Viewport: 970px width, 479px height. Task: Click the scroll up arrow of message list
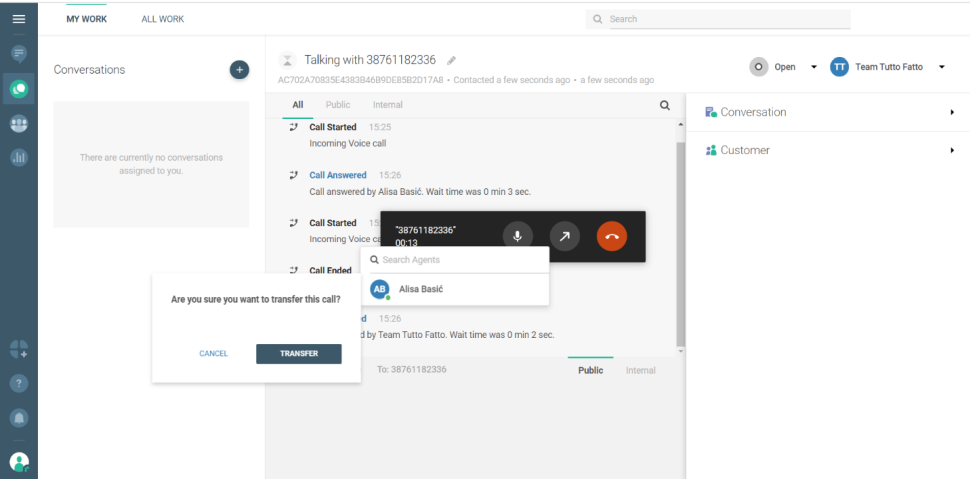coord(681,125)
